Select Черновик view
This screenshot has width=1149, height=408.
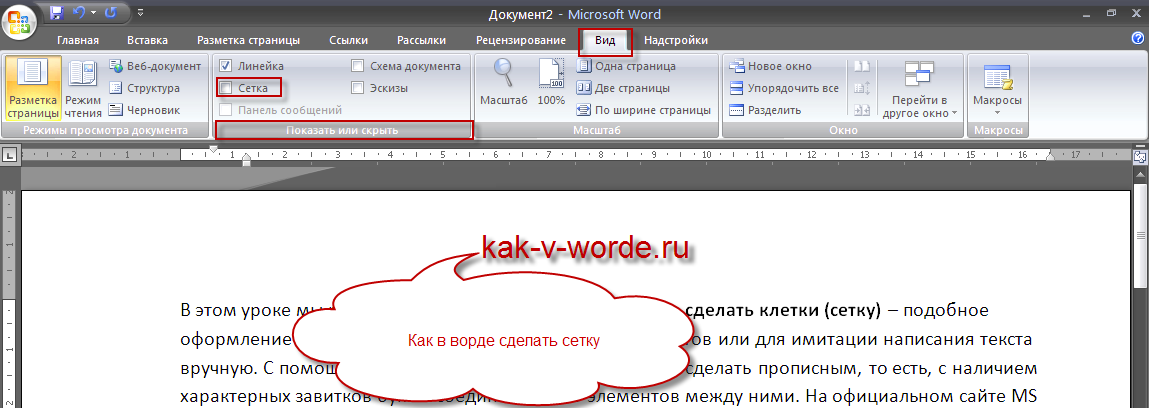point(144,110)
